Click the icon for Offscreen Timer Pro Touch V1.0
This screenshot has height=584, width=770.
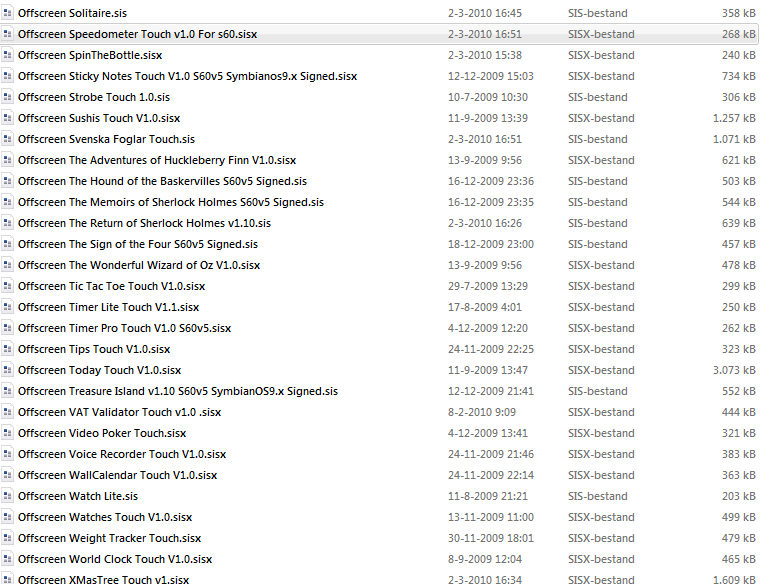point(7,329)
